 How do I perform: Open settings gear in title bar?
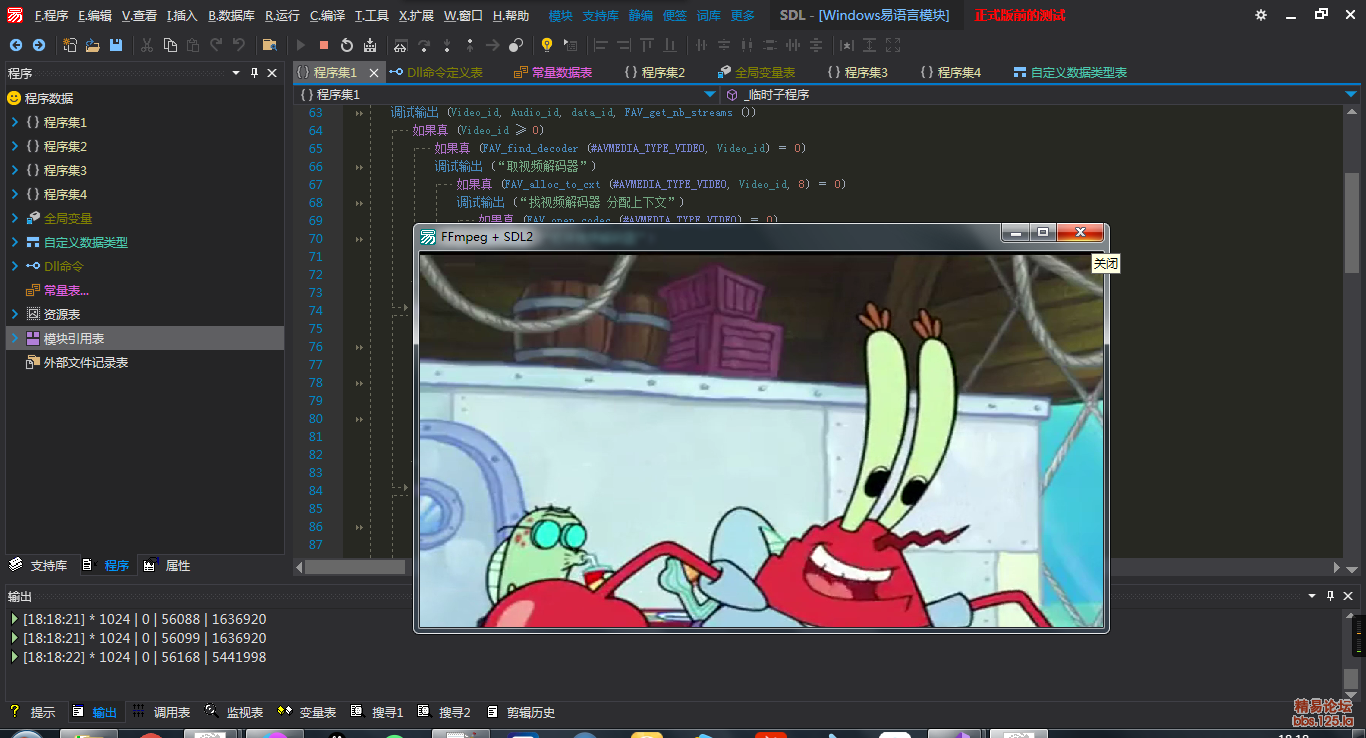point(1261,15)
